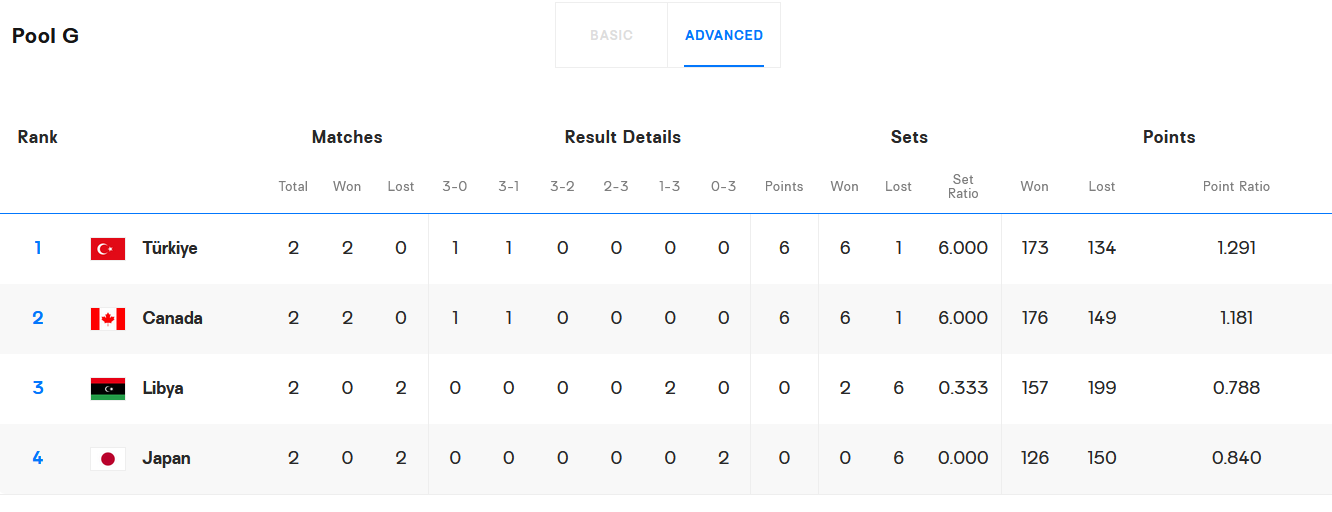This screenshot has width=1332, height=512.
Task: Click the Result Details group header
Action: click(x=622, y=137)
